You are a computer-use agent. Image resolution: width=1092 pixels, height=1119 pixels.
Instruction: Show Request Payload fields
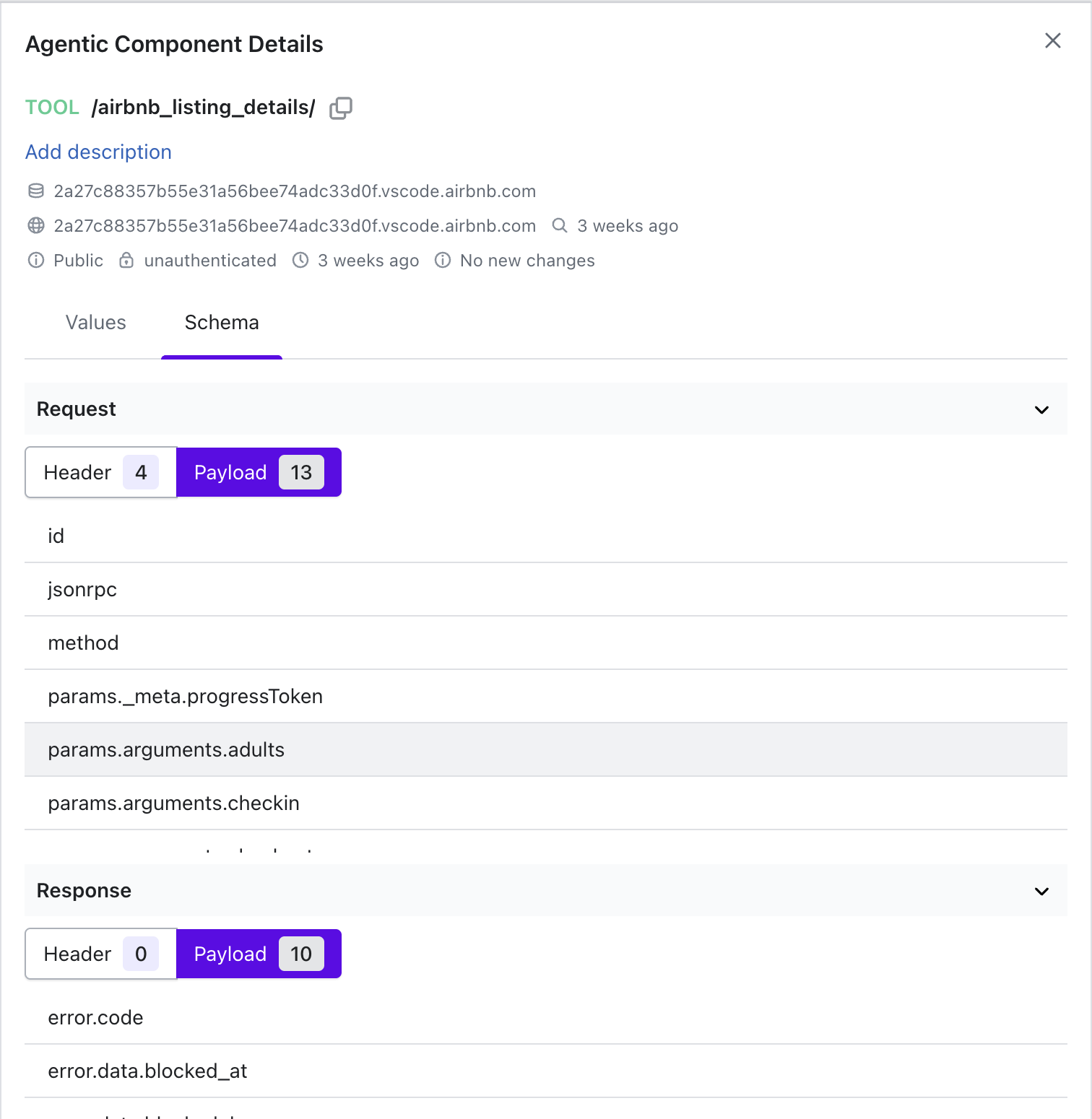[x=259, y=473]
